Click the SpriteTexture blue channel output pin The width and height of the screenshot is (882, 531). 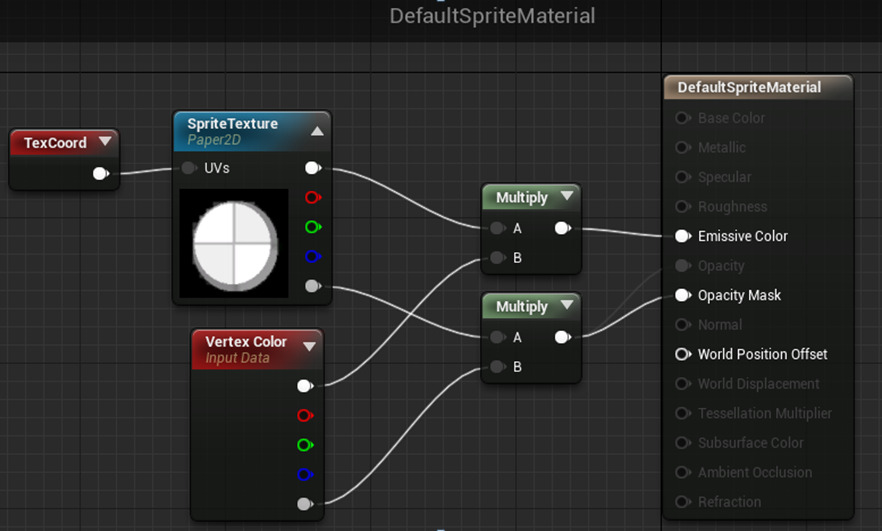coord(313,257)
